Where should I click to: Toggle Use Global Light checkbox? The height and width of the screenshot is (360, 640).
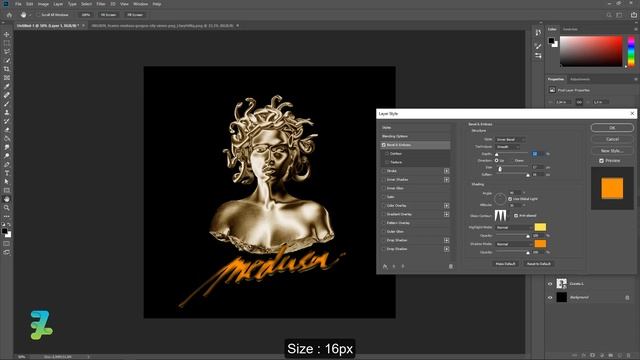point(510,199)
